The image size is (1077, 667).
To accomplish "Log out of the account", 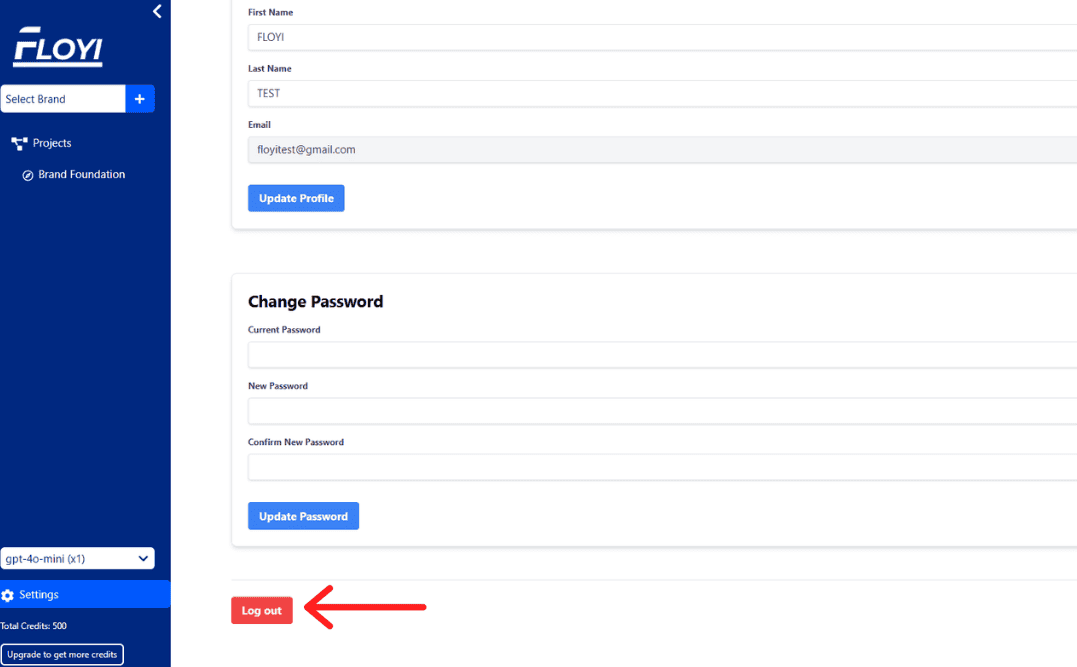I will point(262,611).
